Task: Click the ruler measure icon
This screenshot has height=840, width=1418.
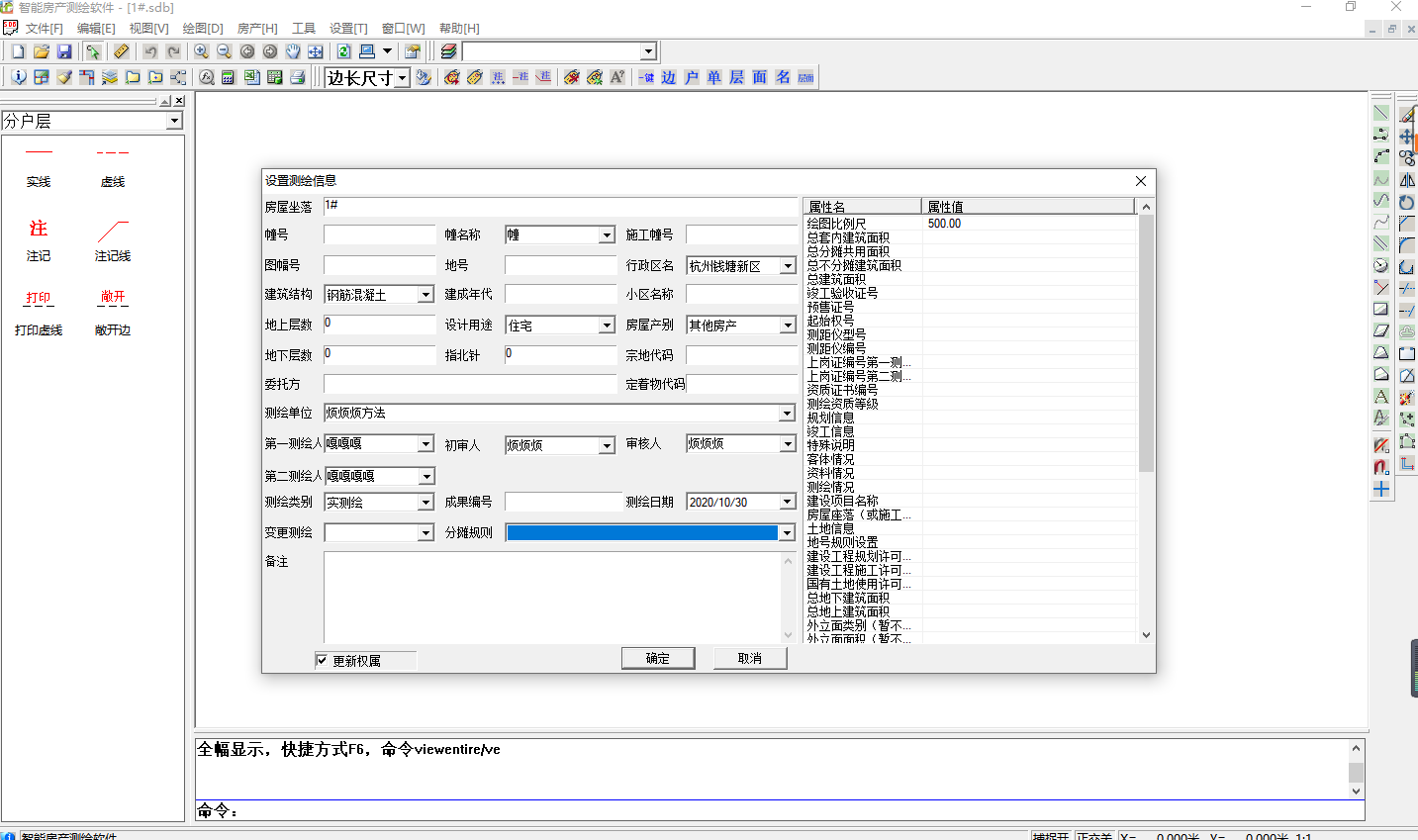Action: point(122,51)
